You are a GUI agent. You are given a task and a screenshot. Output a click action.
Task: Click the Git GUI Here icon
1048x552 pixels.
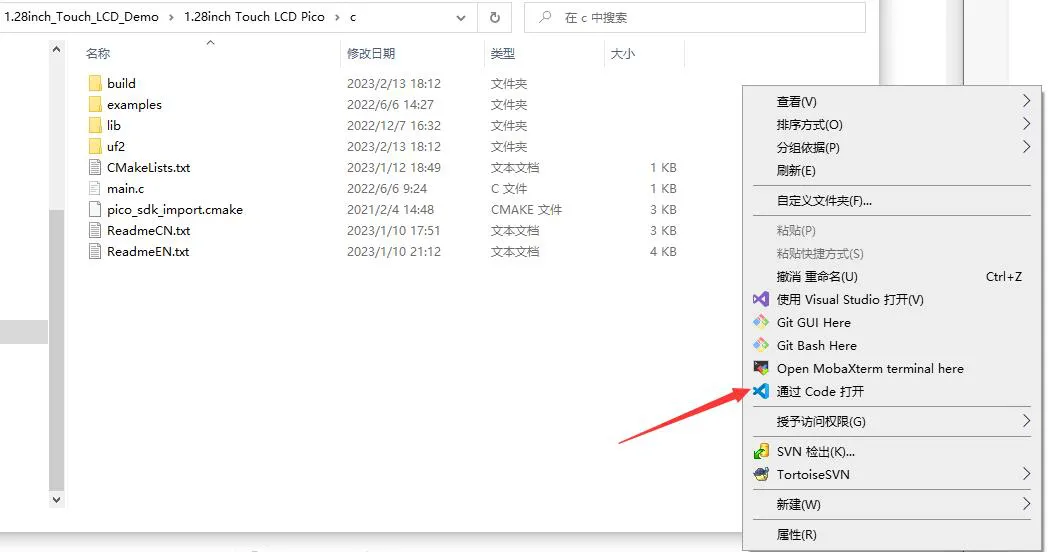(761, 322)
